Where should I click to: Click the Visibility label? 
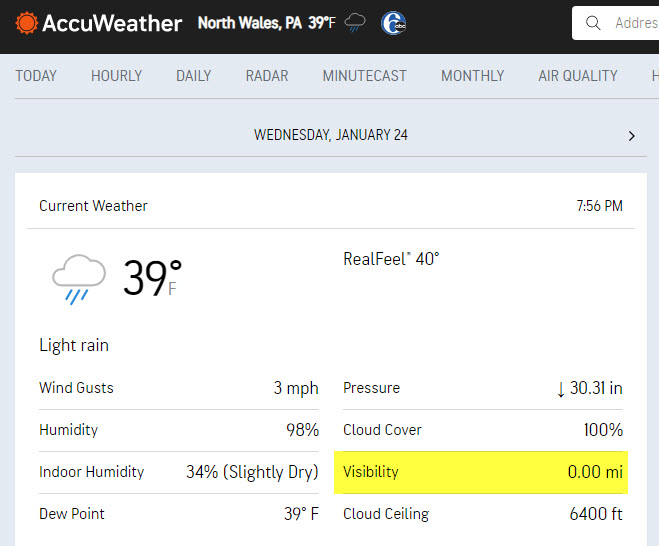click(x=371, y=472)
